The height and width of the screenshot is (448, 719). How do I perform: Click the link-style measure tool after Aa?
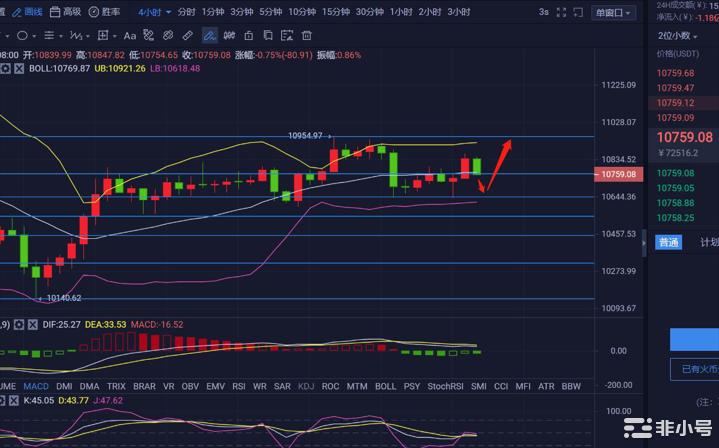point(168,35)
